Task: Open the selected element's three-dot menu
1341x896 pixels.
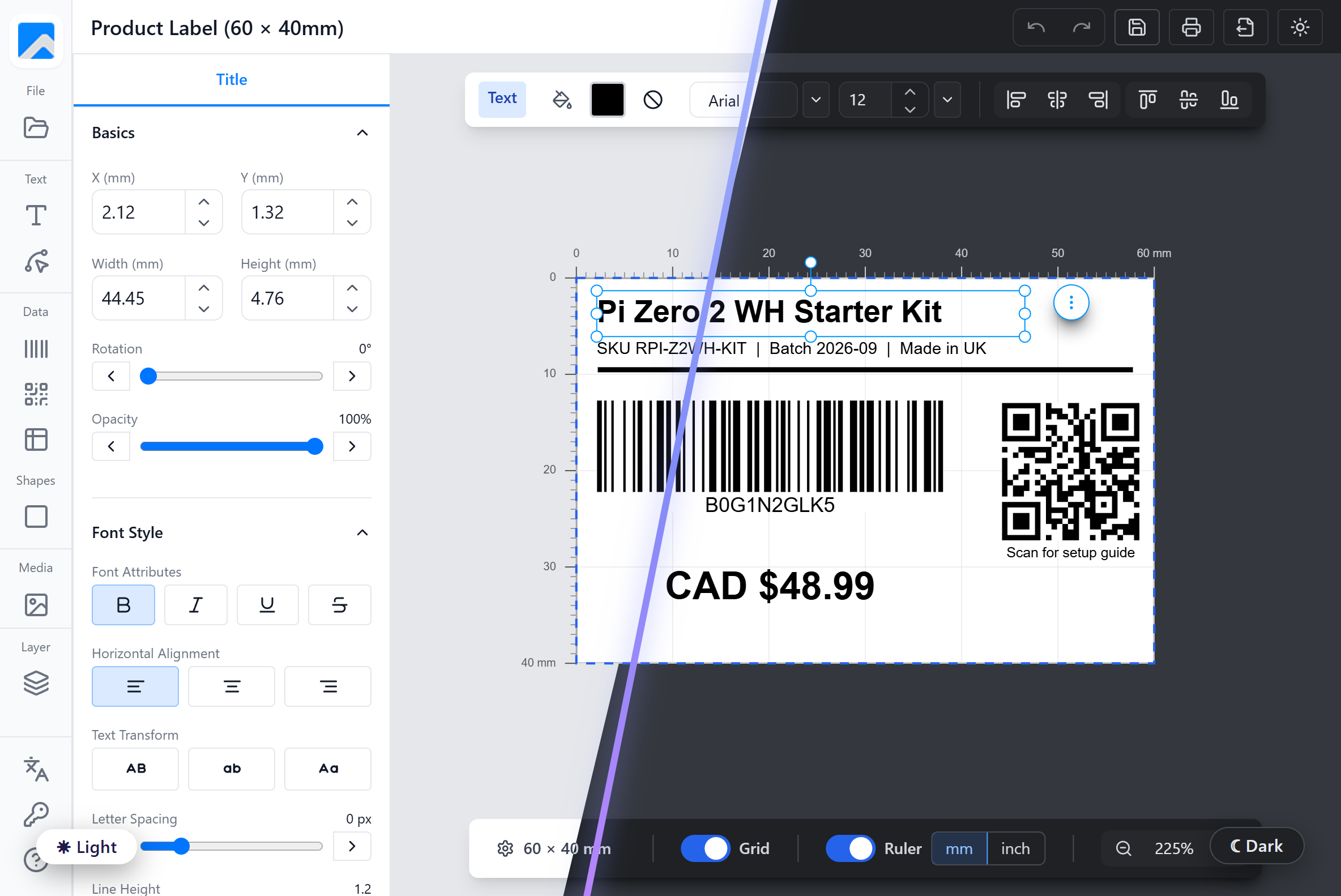Action: (1071, 302)
